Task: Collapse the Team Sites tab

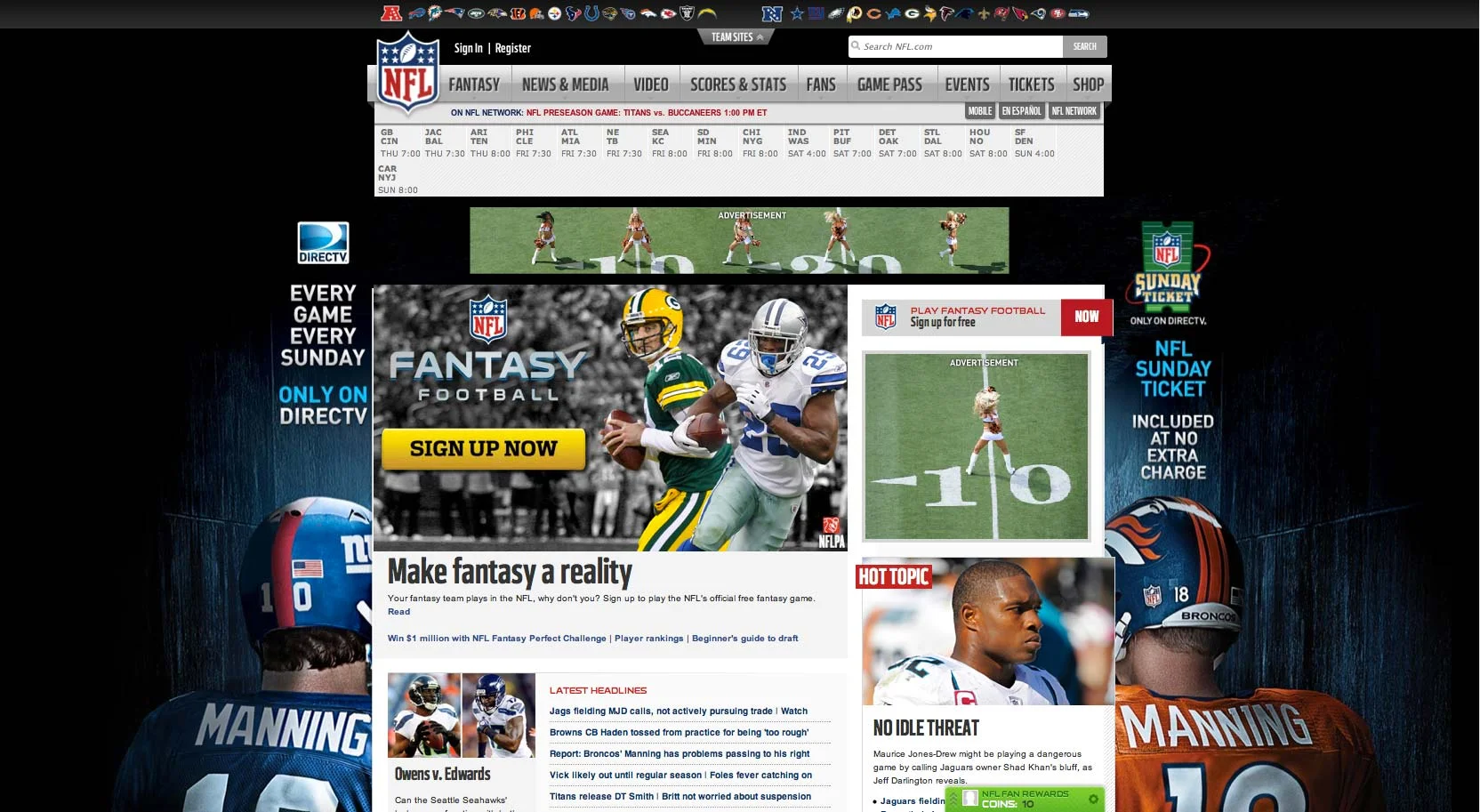Action: pyautogui.click(x=736, y=36)
